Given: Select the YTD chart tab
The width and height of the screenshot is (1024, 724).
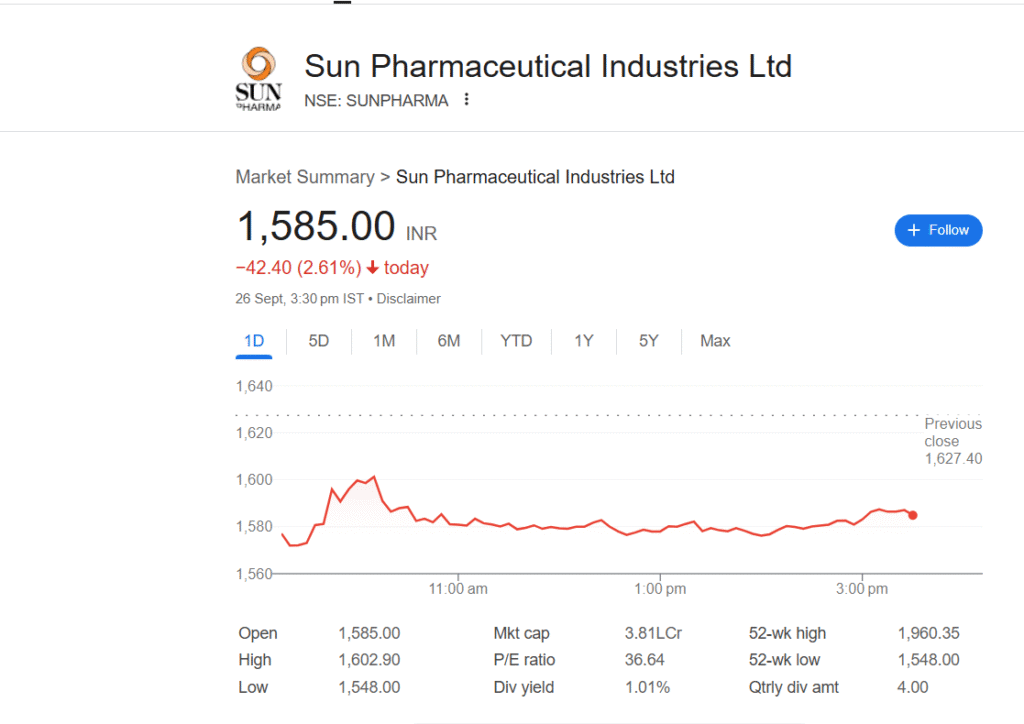Looking at the screenshot, I should pos(516,341).
